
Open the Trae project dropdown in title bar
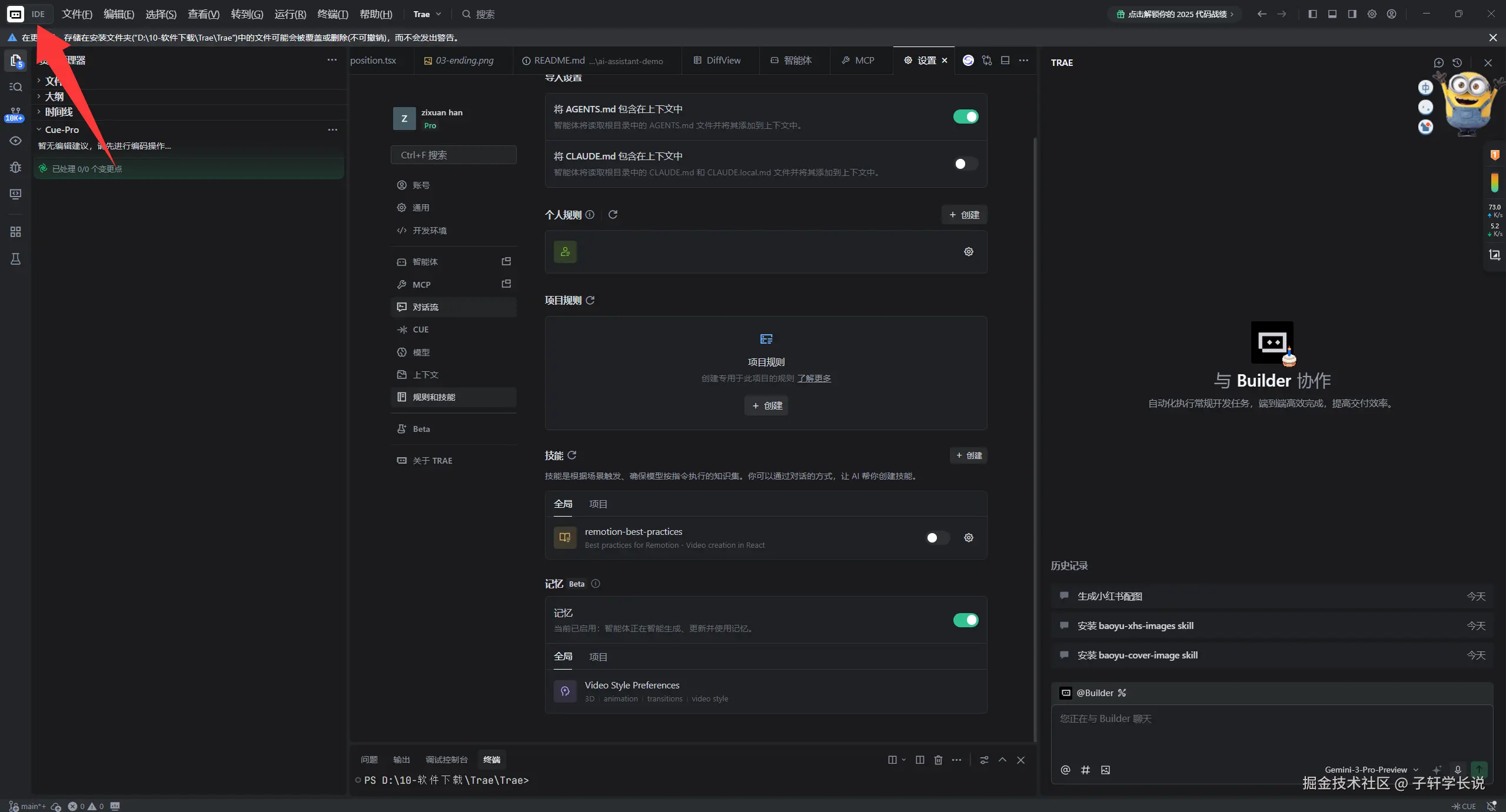(427, 14)
